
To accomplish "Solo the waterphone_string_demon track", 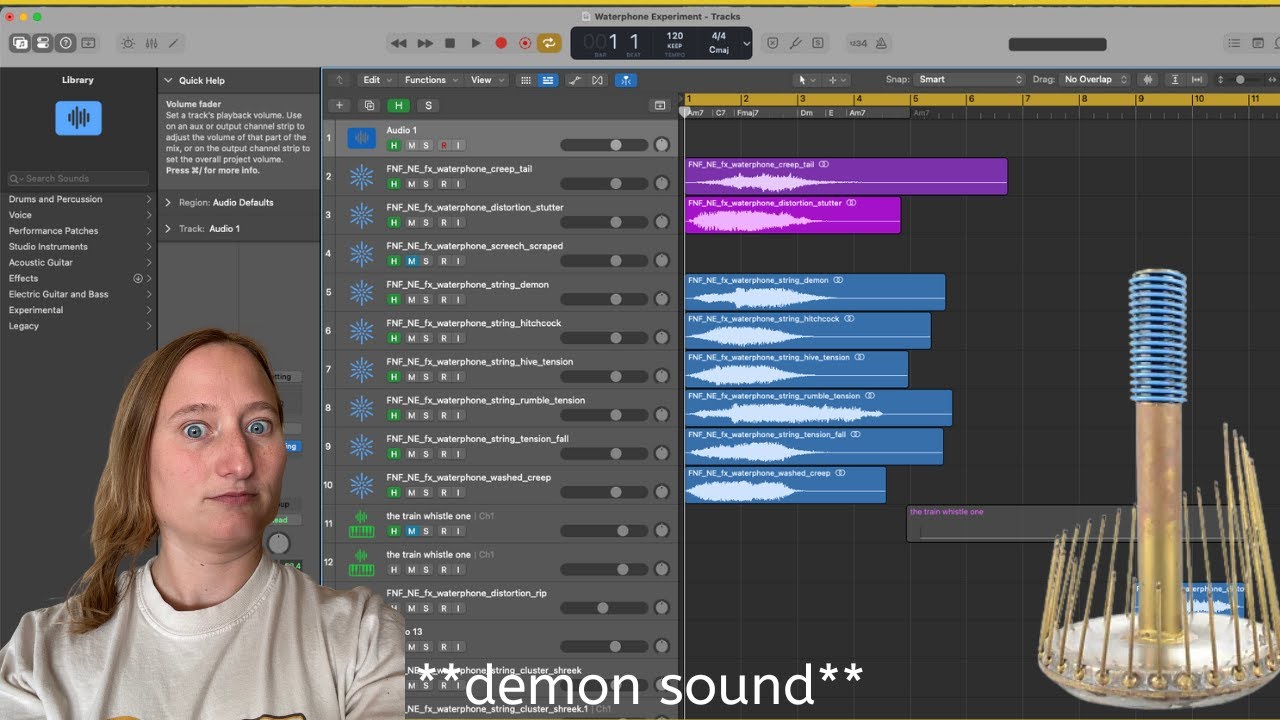I will (426, 300).
